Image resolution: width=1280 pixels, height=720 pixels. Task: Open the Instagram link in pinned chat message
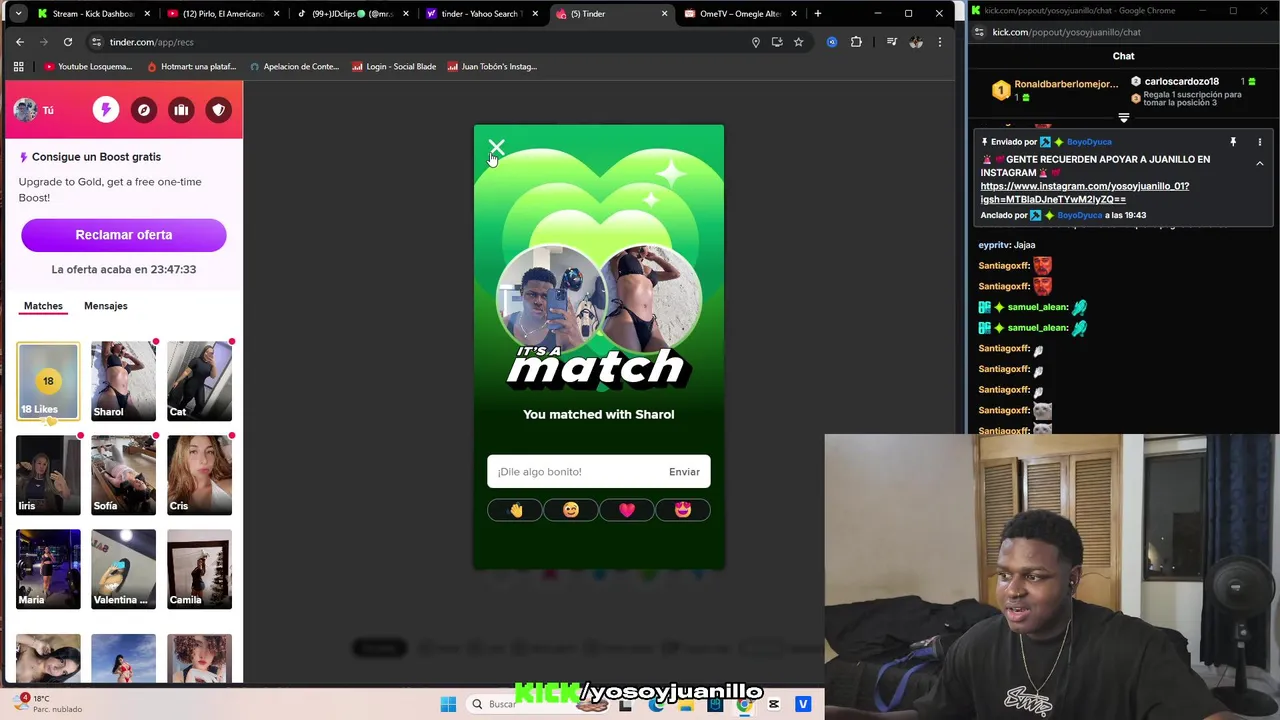tap(1084, 193)
